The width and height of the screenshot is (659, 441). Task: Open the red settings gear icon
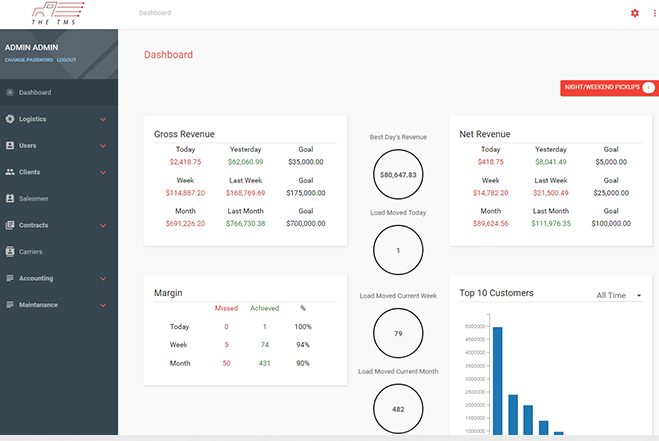click(635, 13)
